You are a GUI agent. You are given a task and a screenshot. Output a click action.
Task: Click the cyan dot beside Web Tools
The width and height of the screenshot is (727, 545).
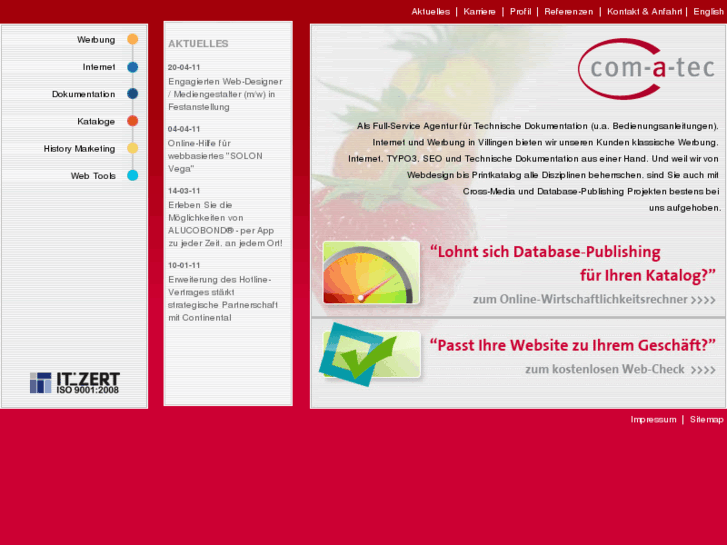(133, 176)
